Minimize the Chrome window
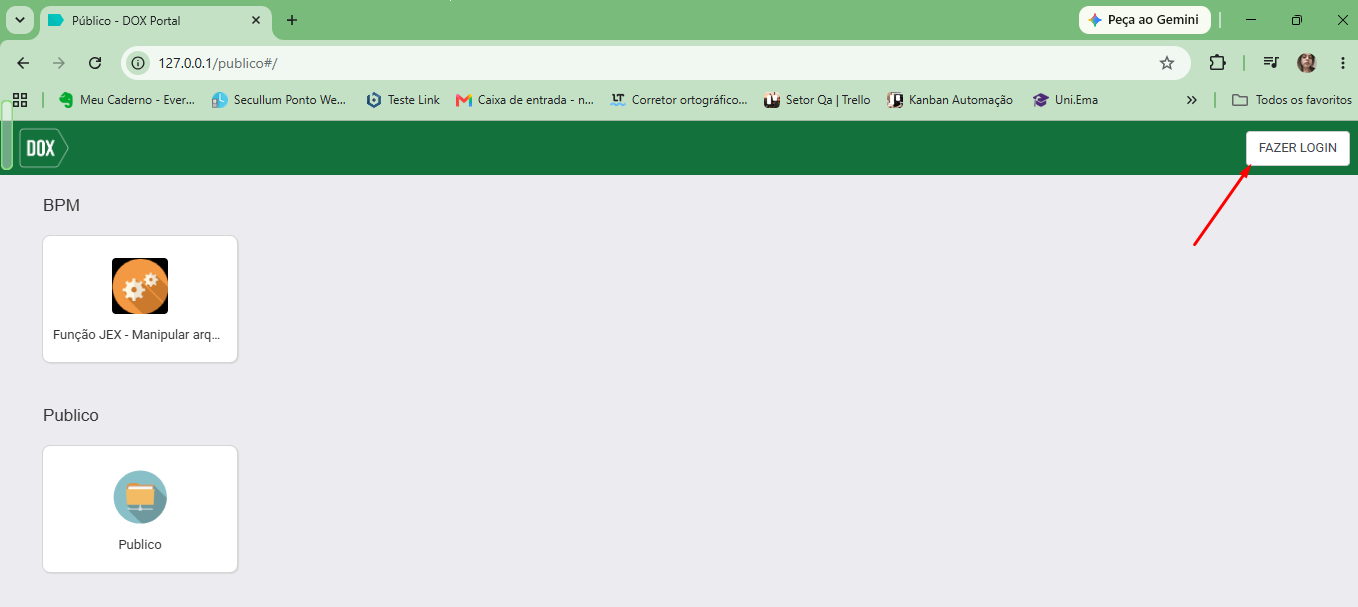 pos(1251,20)
